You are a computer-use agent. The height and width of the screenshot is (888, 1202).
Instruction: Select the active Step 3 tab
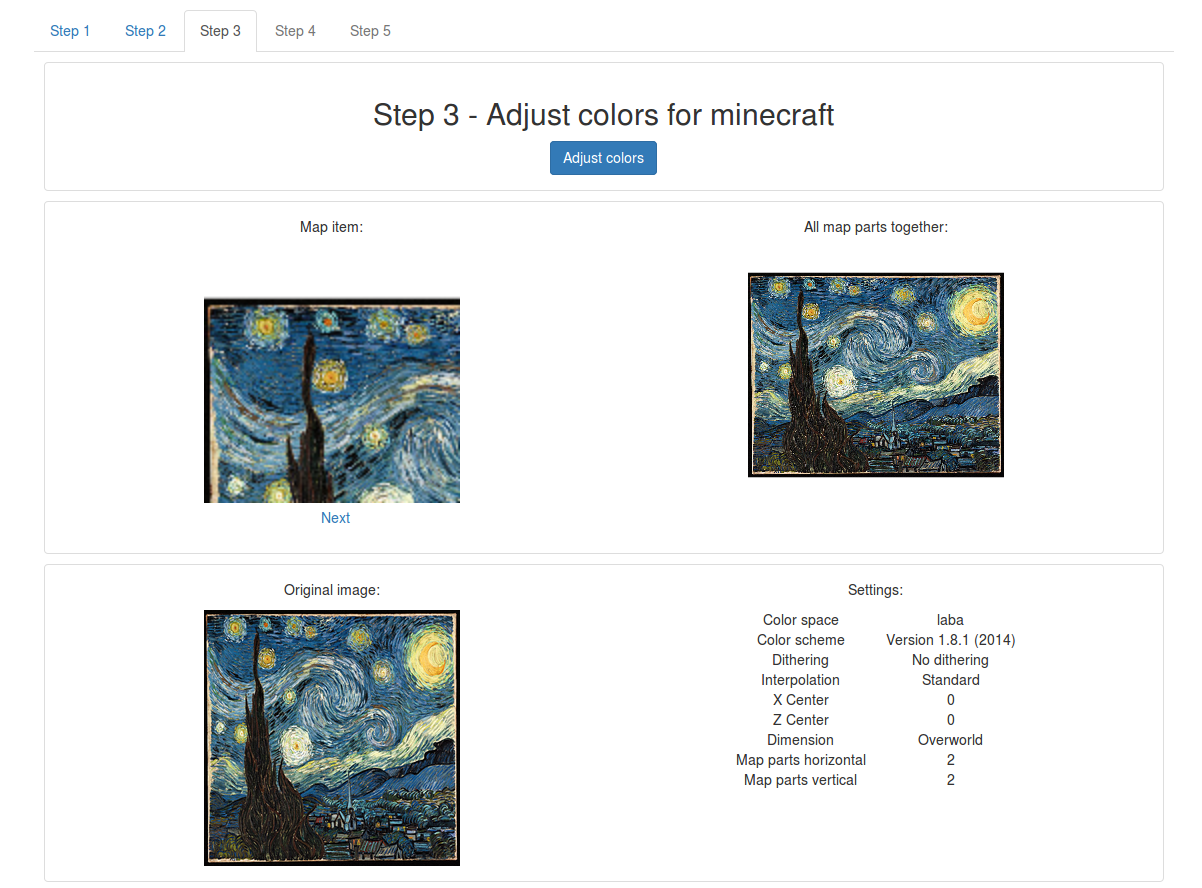220,31
